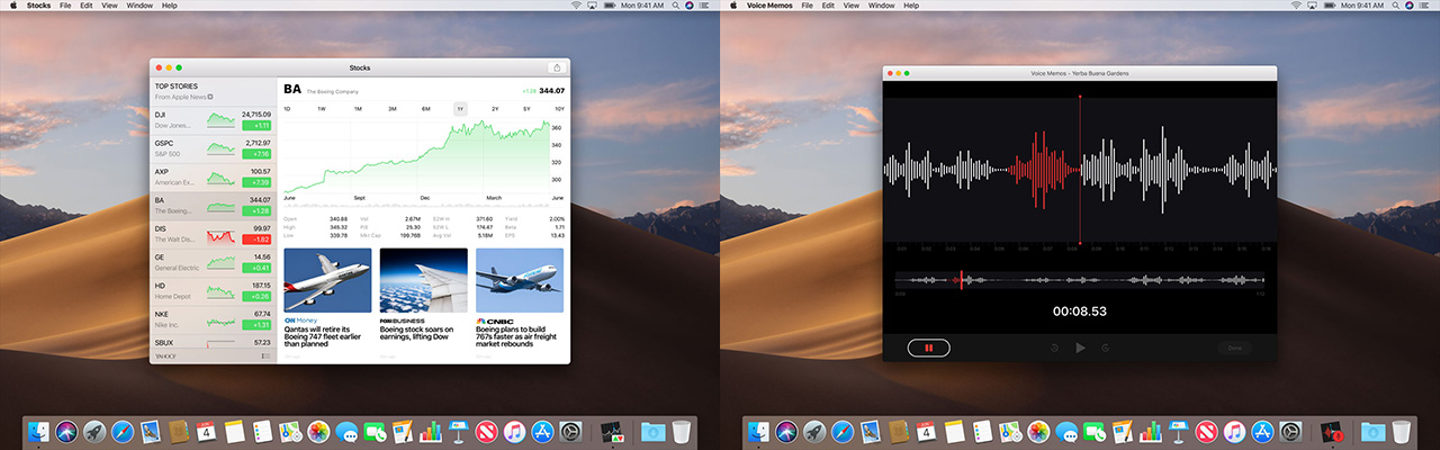Toggle the red -1.82 DIS change badge

[257, 240]
